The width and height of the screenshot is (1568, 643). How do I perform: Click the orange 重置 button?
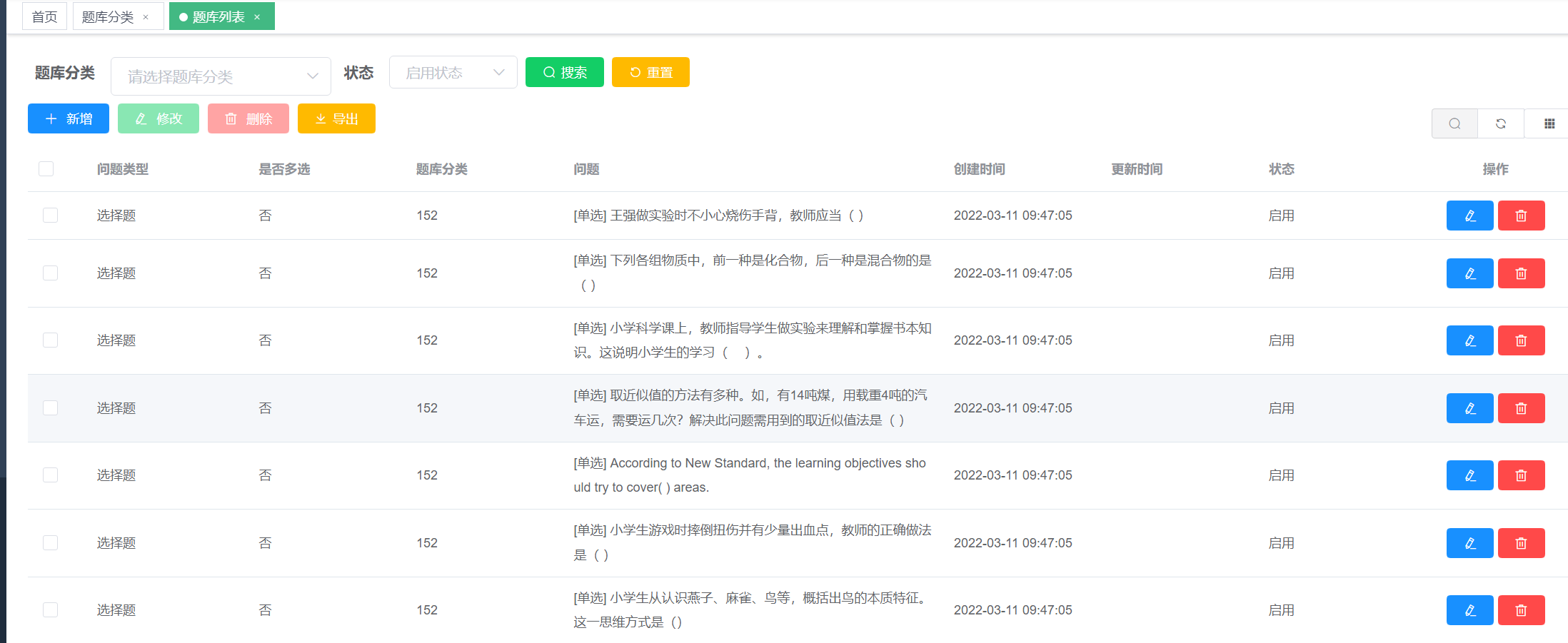[x=650, y=72]
